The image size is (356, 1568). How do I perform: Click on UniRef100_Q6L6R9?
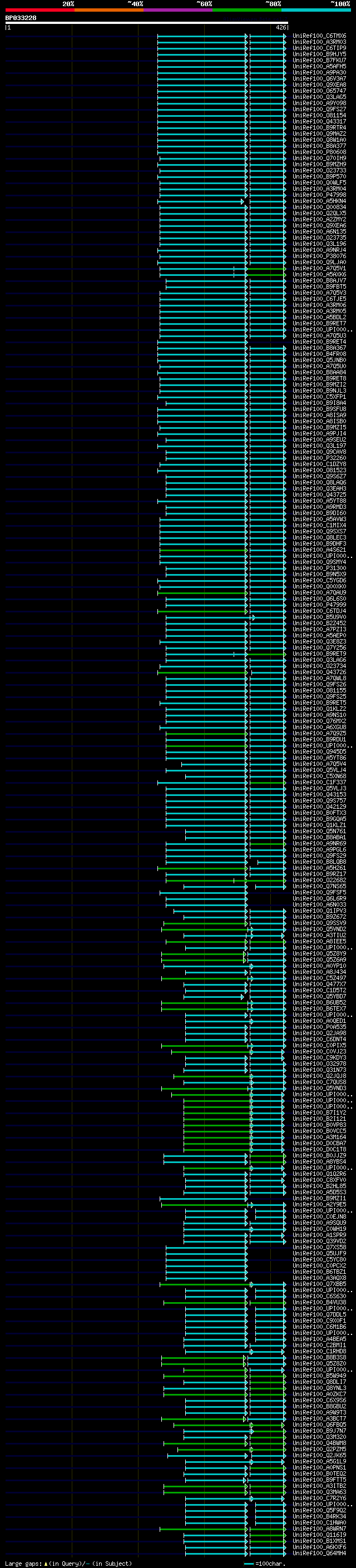pyautogui.click(x=319, y=898)
